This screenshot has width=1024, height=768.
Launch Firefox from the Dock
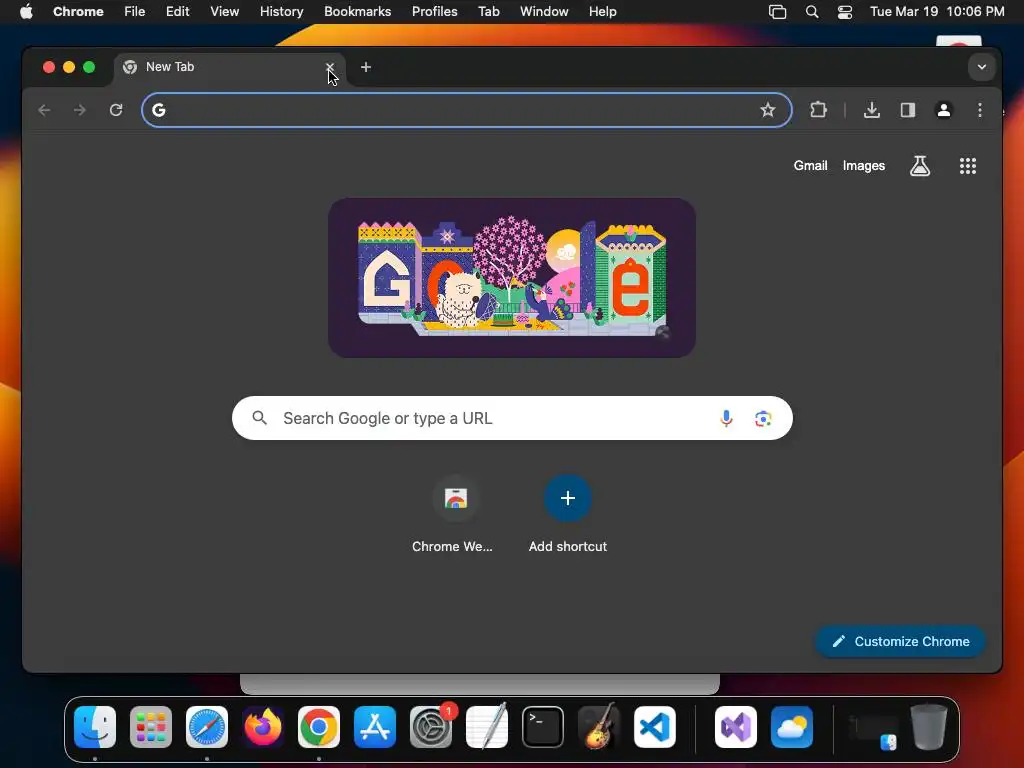(263, 727)
